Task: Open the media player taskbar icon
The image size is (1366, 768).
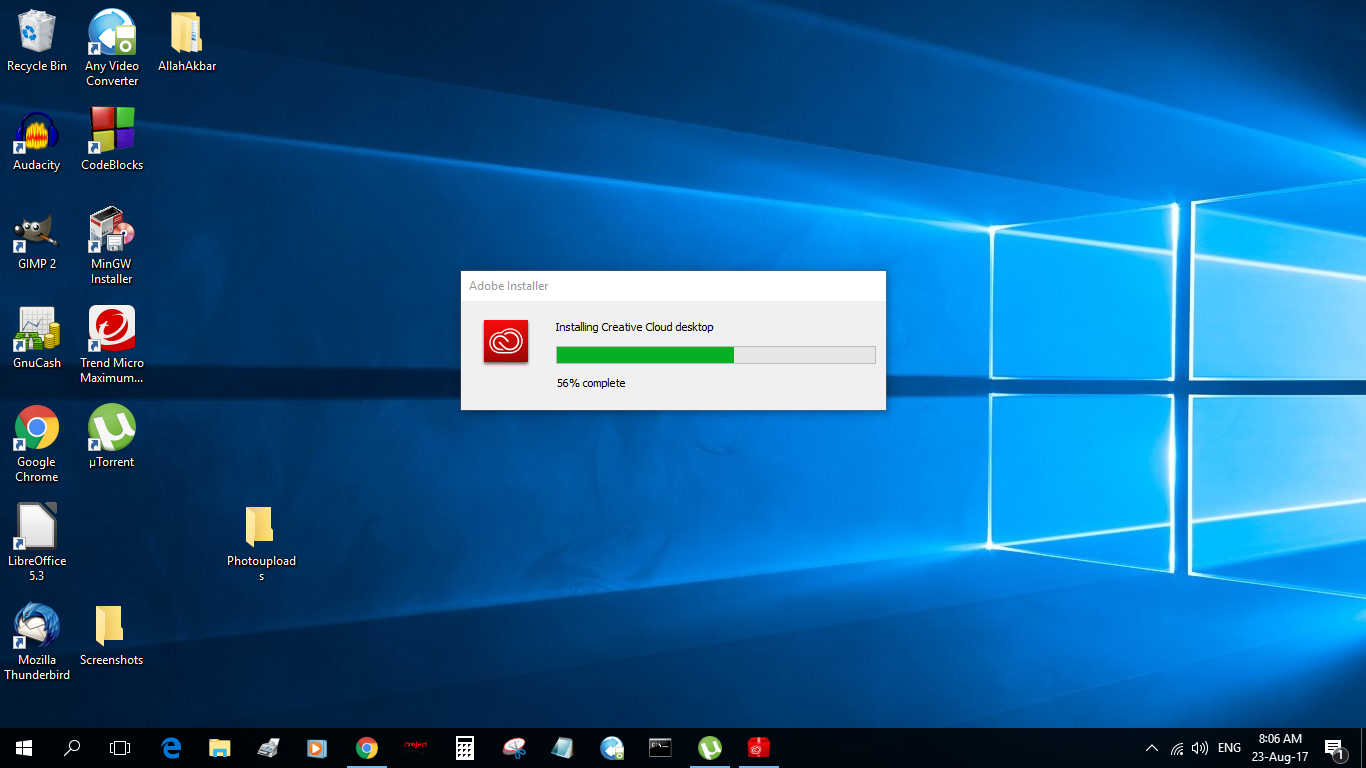Action: [318, 748]
